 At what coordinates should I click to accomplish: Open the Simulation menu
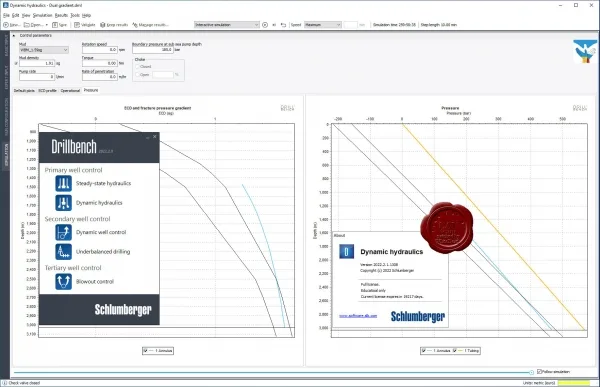coord(42,15)
